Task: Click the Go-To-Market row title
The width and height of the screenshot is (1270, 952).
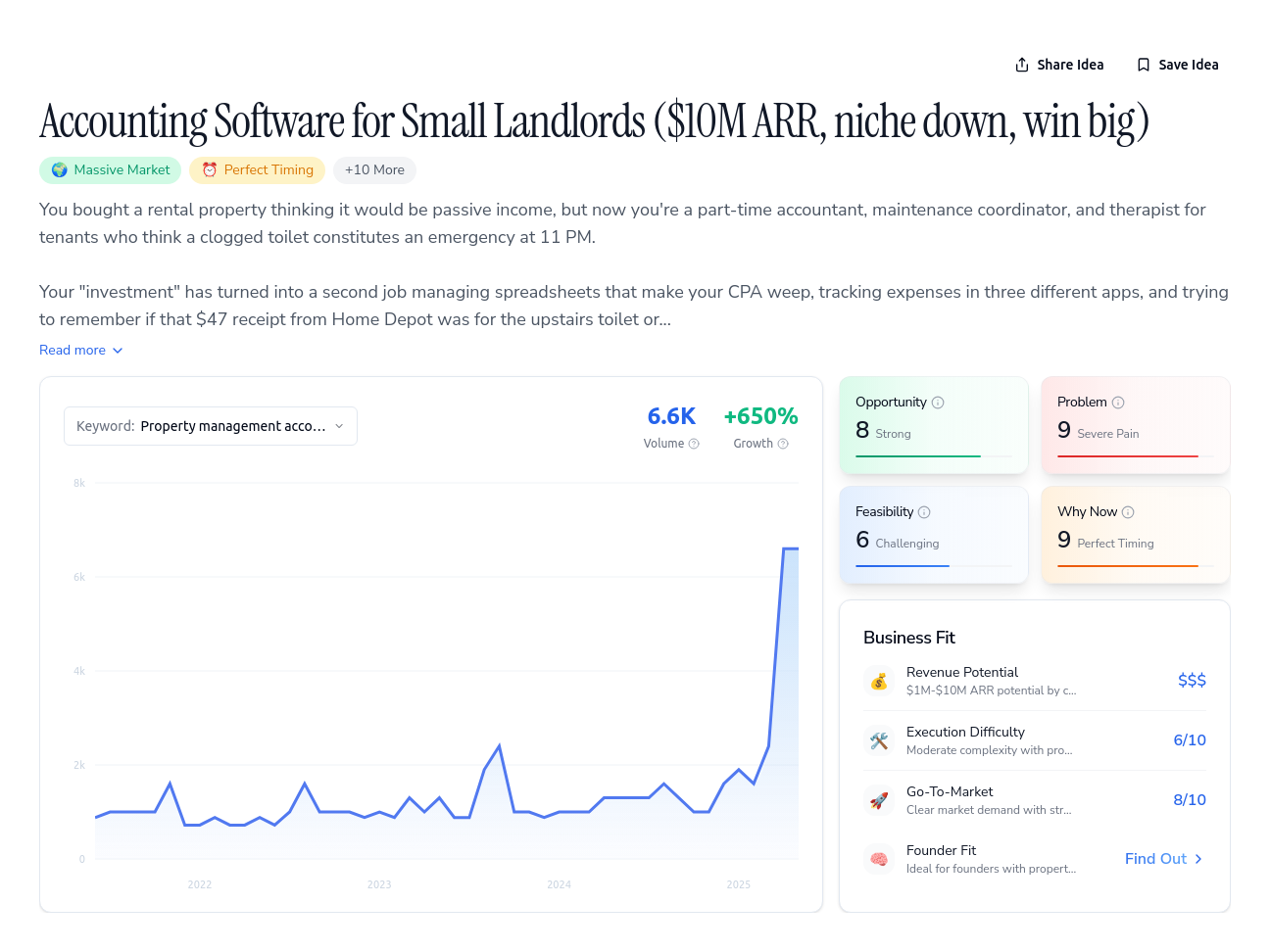Action: [950, 791]
